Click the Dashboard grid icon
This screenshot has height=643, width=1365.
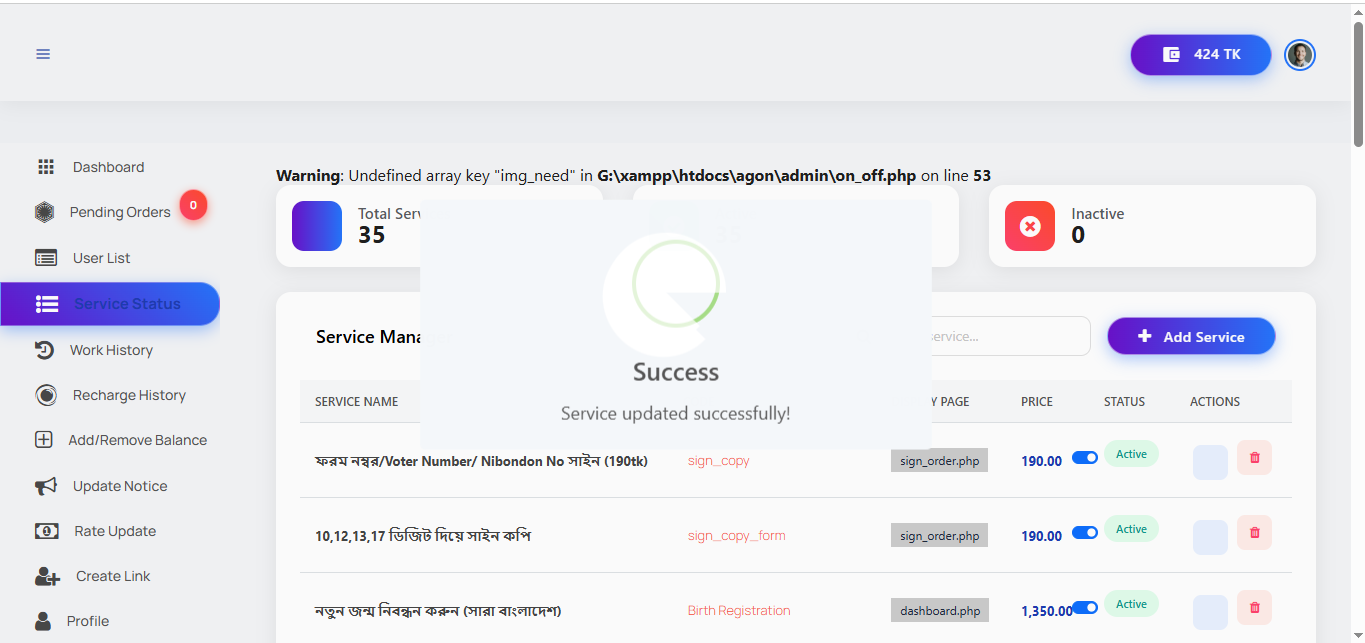45,167
